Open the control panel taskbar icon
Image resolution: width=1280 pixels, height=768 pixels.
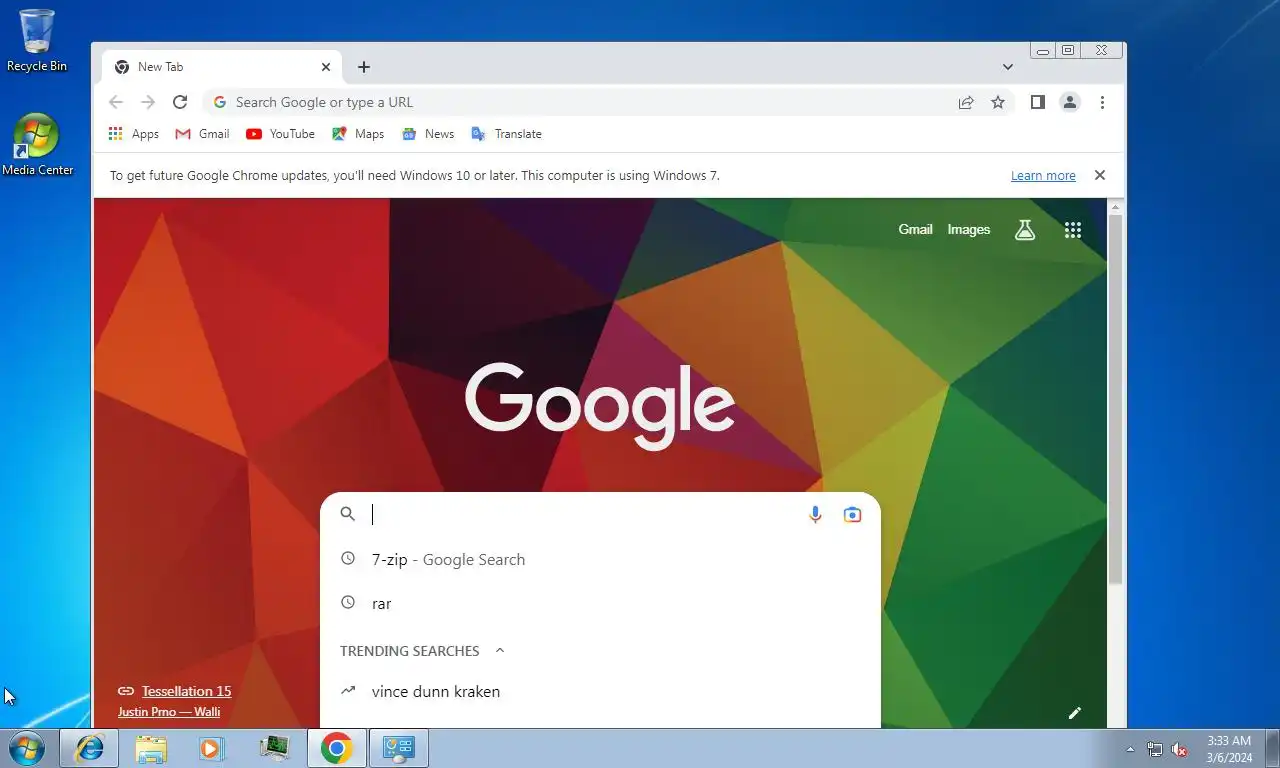click(x=398, y=748)
